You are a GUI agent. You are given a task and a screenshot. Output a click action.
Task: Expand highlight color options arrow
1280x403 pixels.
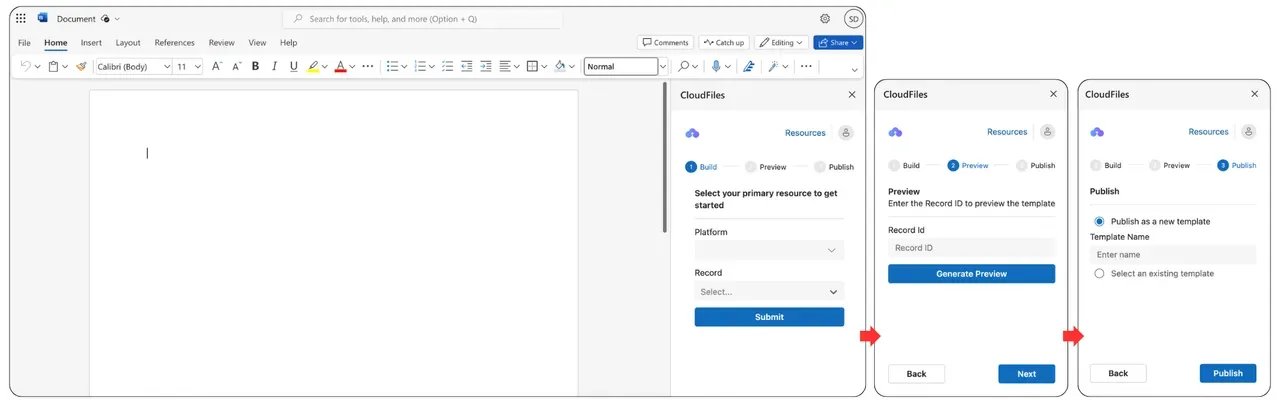pos(326,67)
